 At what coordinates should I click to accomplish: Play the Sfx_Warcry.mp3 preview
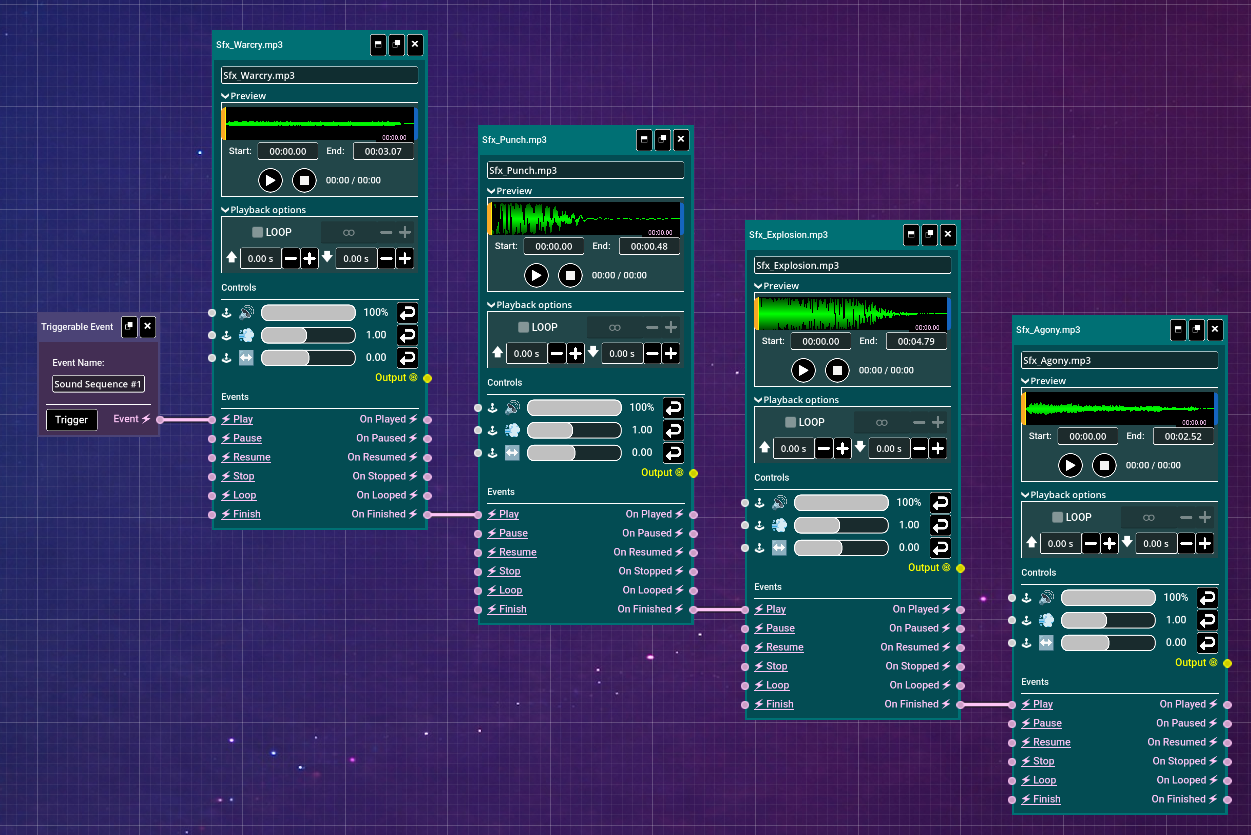click(x=270, y=180)
